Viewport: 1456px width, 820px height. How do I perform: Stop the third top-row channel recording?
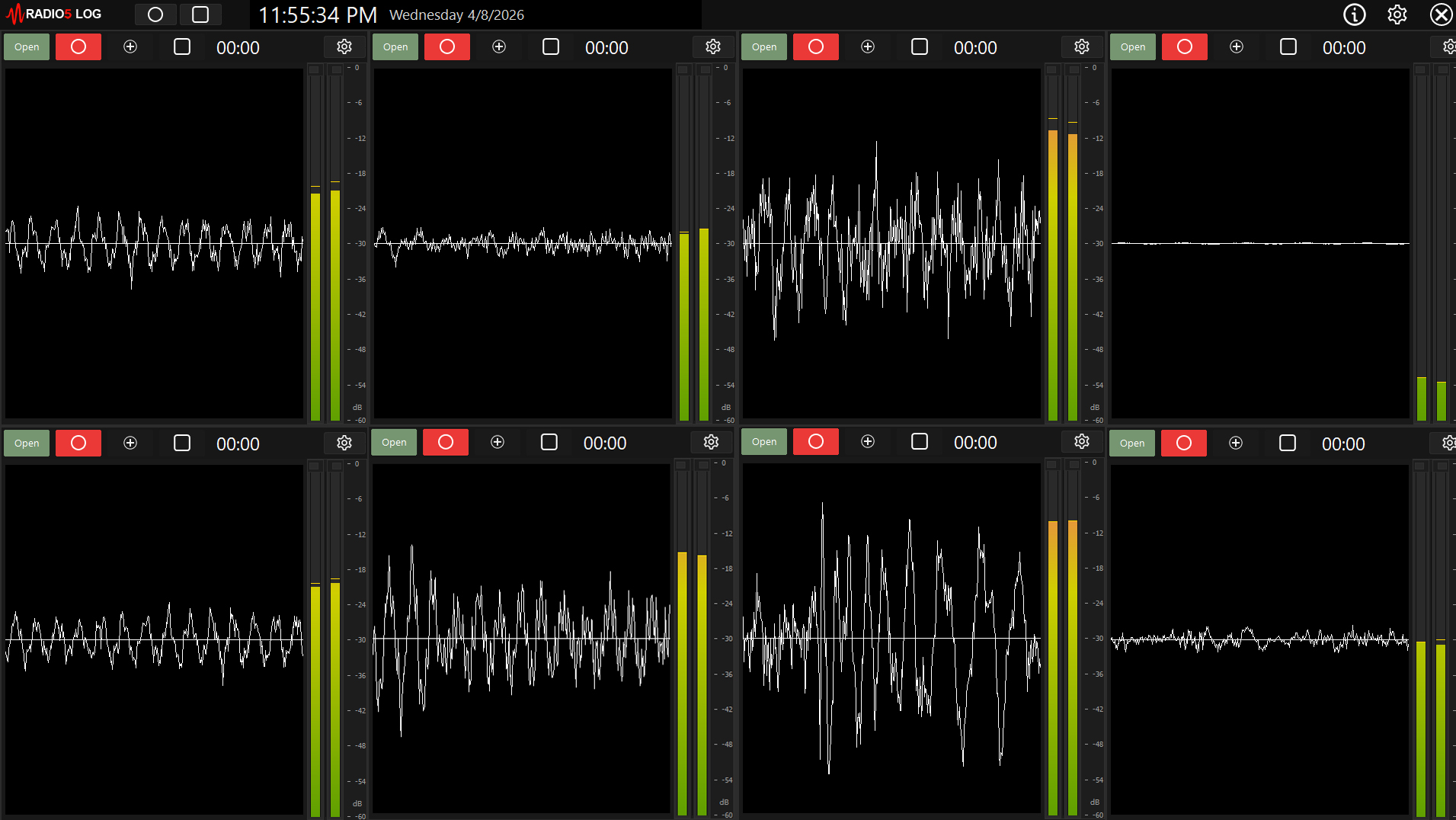(x=920, y=47)
